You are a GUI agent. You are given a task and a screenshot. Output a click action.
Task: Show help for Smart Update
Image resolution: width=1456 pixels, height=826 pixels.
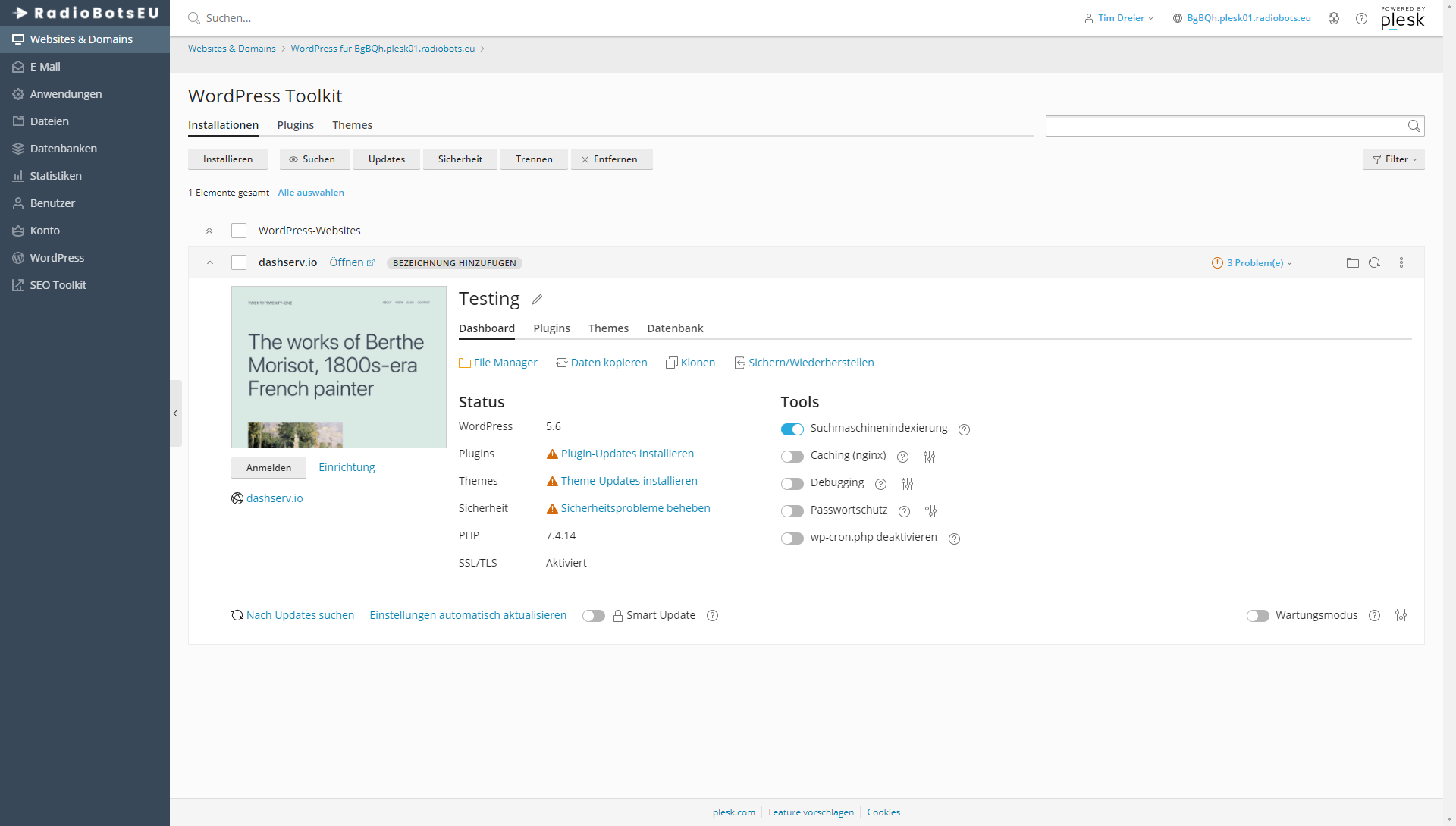point(712,616)
